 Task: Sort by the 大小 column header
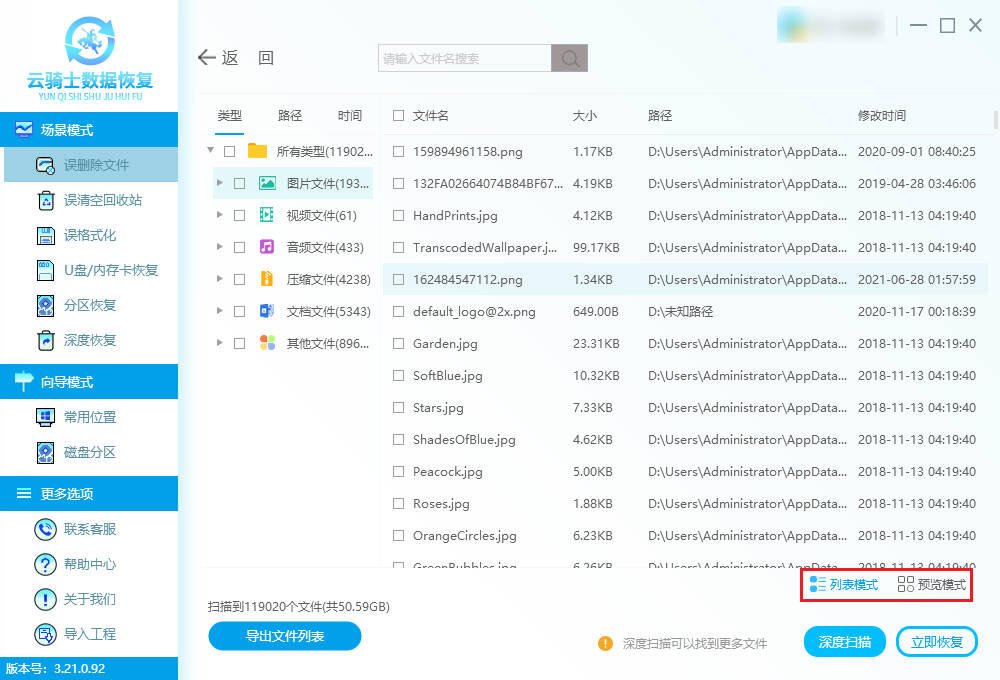coord(585,115)
